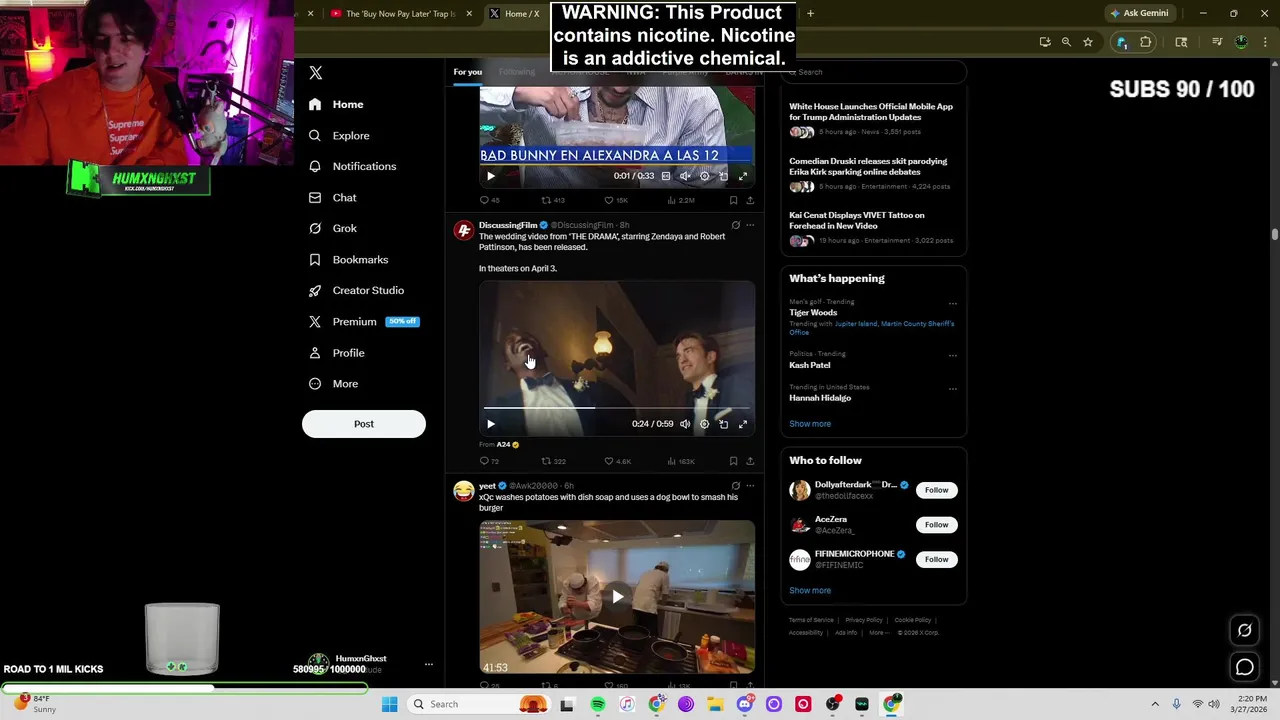Repost DiscussingFilm post with 322 reposts
The image size is (1280, 720).
[x=553, y=461]
